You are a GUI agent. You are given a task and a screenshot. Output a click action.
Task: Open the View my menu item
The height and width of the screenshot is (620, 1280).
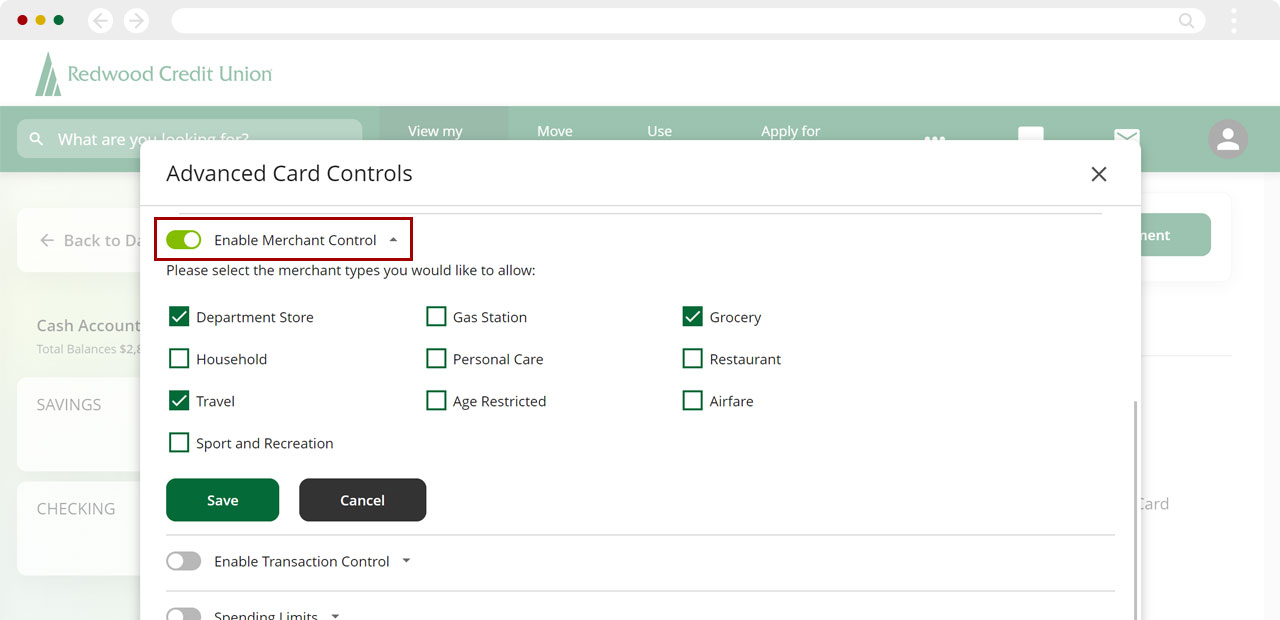click(436, 131)
